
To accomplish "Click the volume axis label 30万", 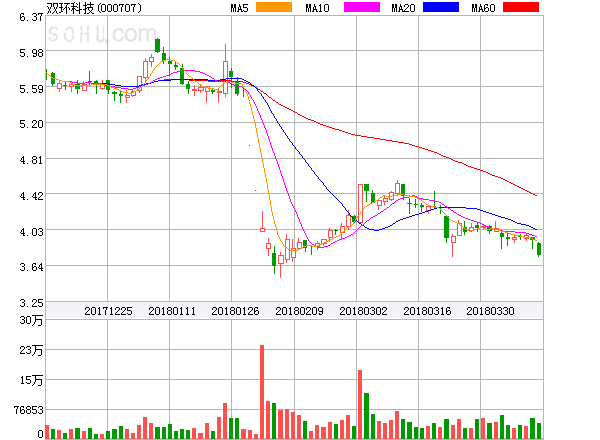I will (x=31, y=320).
